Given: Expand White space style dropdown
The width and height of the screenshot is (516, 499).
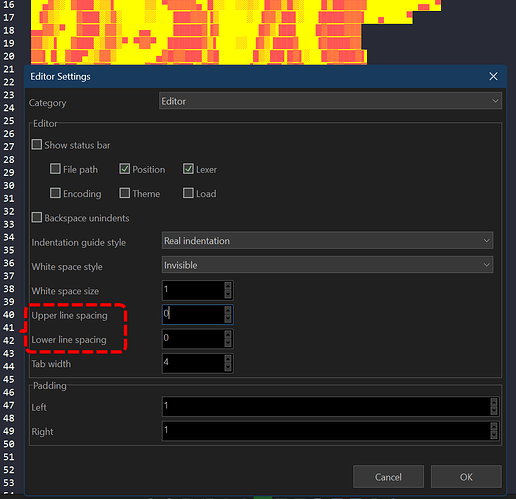Looking at the screenshot, I should click(x=327, y=265).
